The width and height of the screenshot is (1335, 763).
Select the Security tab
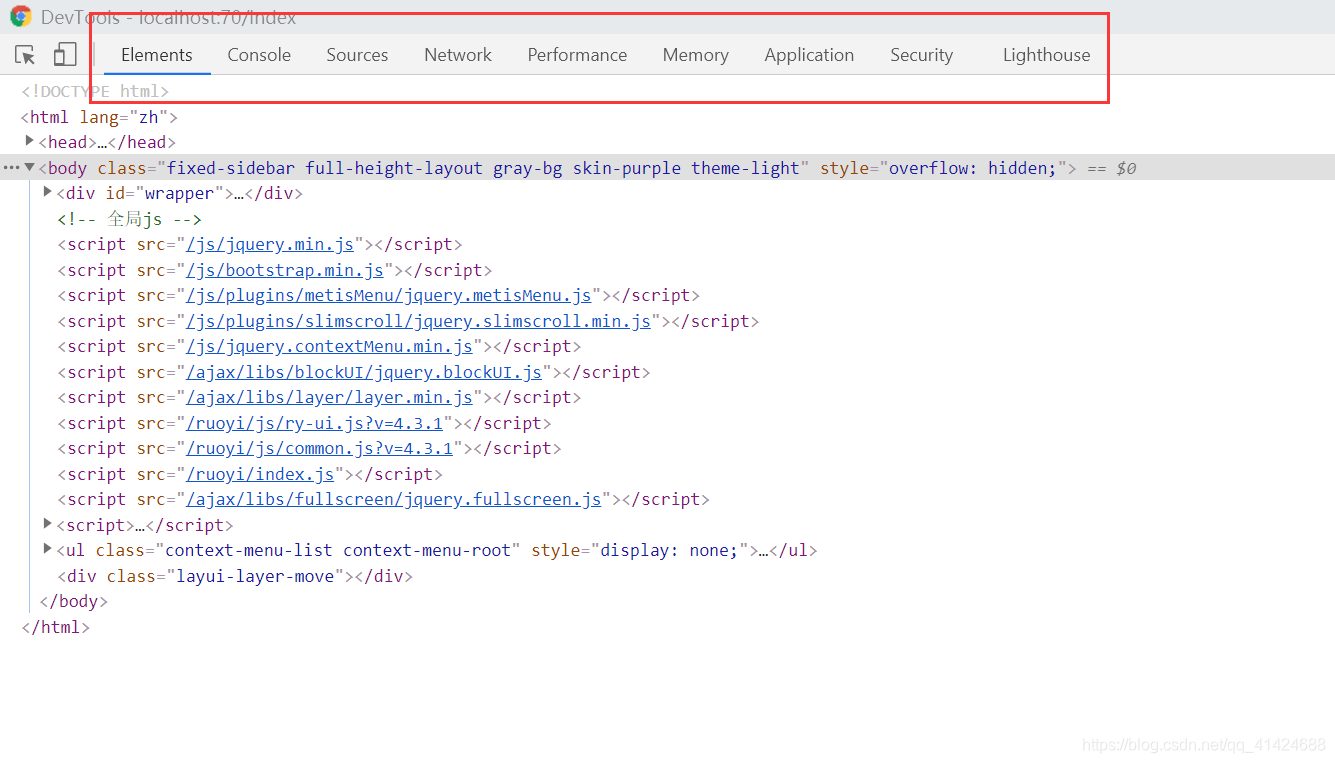(x=921, y=55)
